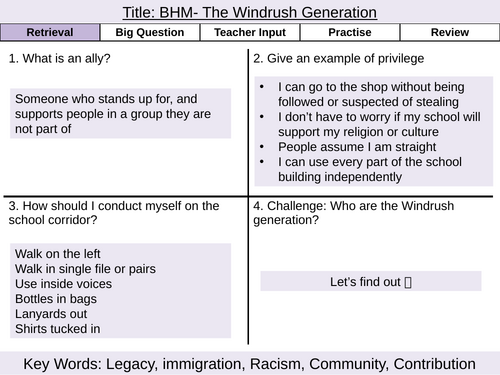This screenshot has width=500, height=375.
Task: Switch to Teacher Input tab
Action: (x=250, y=32)
